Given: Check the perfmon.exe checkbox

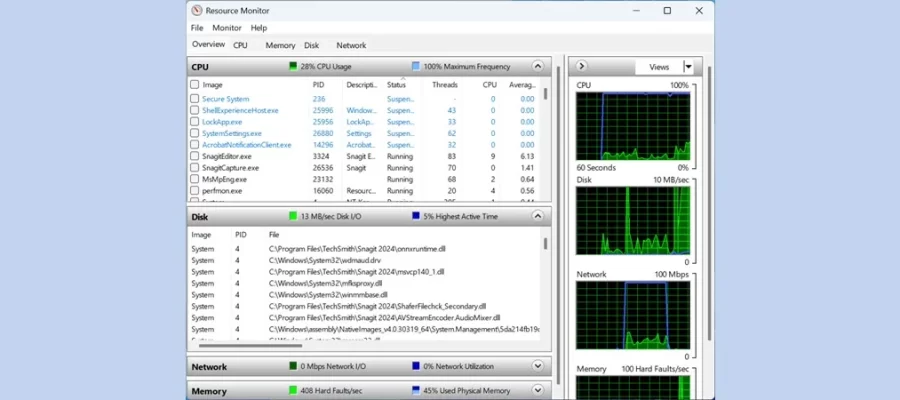Looking at the screenshot, I should [195, 191].
